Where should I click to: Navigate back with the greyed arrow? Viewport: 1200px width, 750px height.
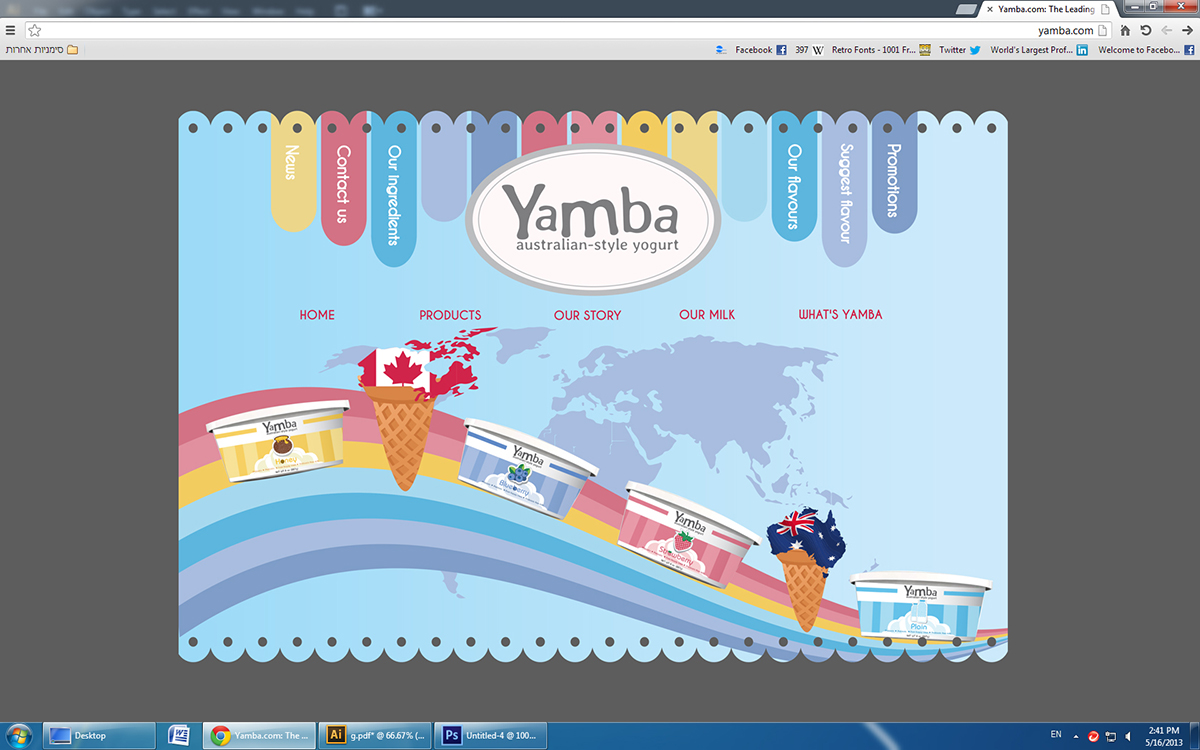tap(1166, 30)
